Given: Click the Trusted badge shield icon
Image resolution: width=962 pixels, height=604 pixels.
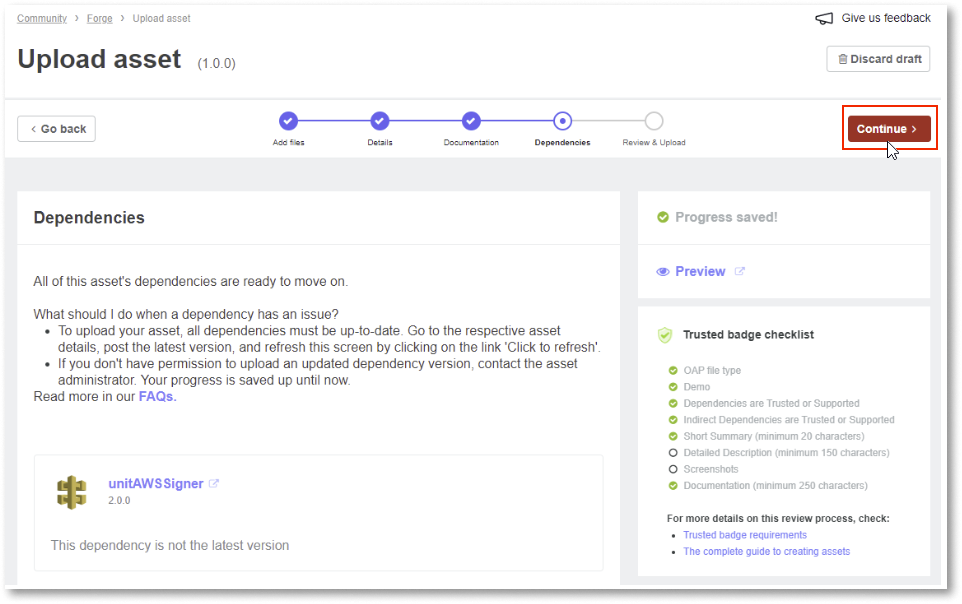Looking at the screenshot, I should pos(665,335).
